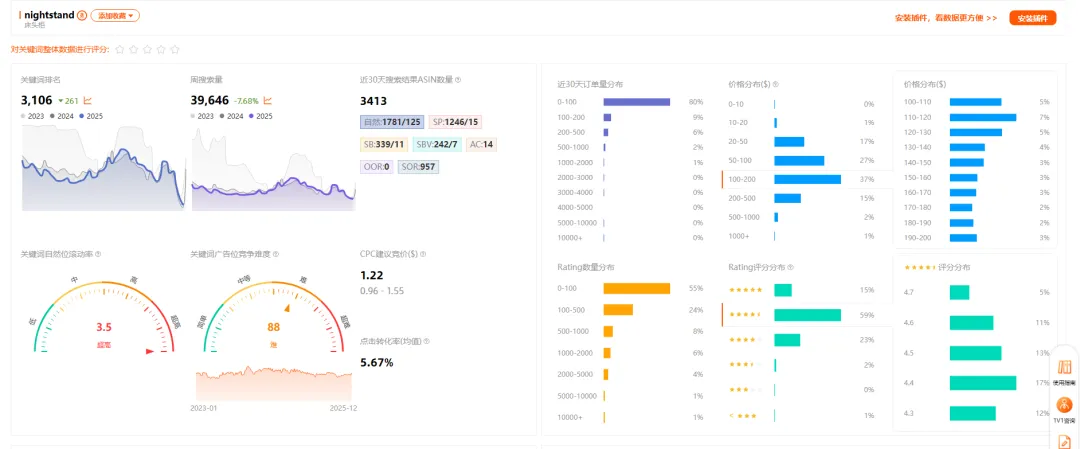
Task: Toggle the 2025 legend under 关键词排名
Action: tap(90, 116)
